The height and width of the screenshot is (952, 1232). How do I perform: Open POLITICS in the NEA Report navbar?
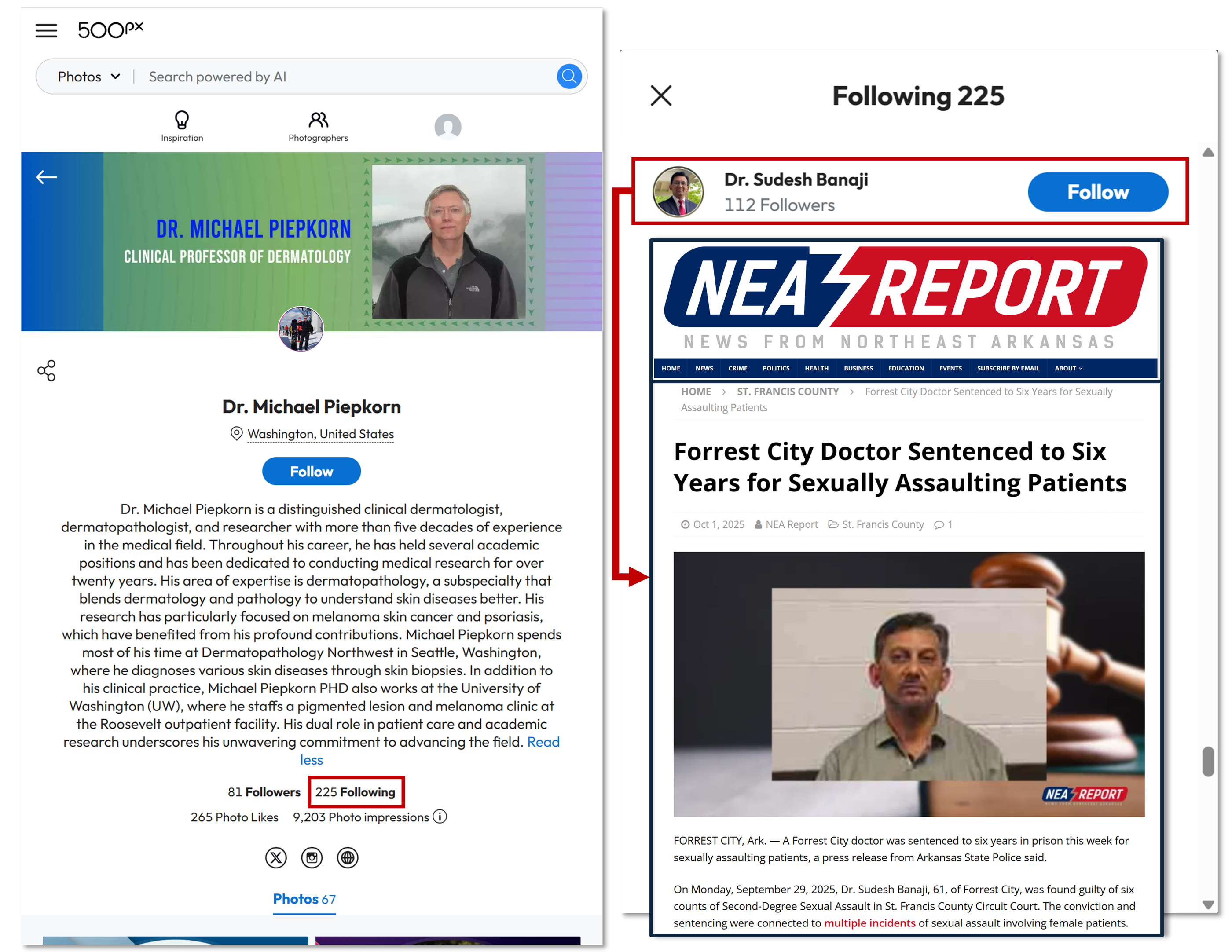point(776,368)
